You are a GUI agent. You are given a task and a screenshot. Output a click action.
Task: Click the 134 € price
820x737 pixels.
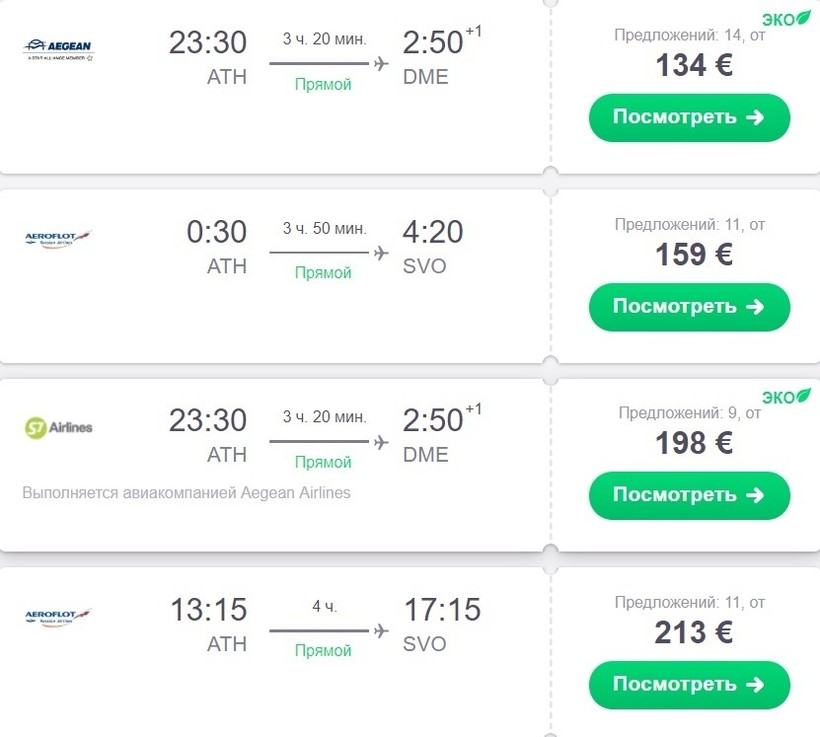pyautogui.click(x=694, y=66)
